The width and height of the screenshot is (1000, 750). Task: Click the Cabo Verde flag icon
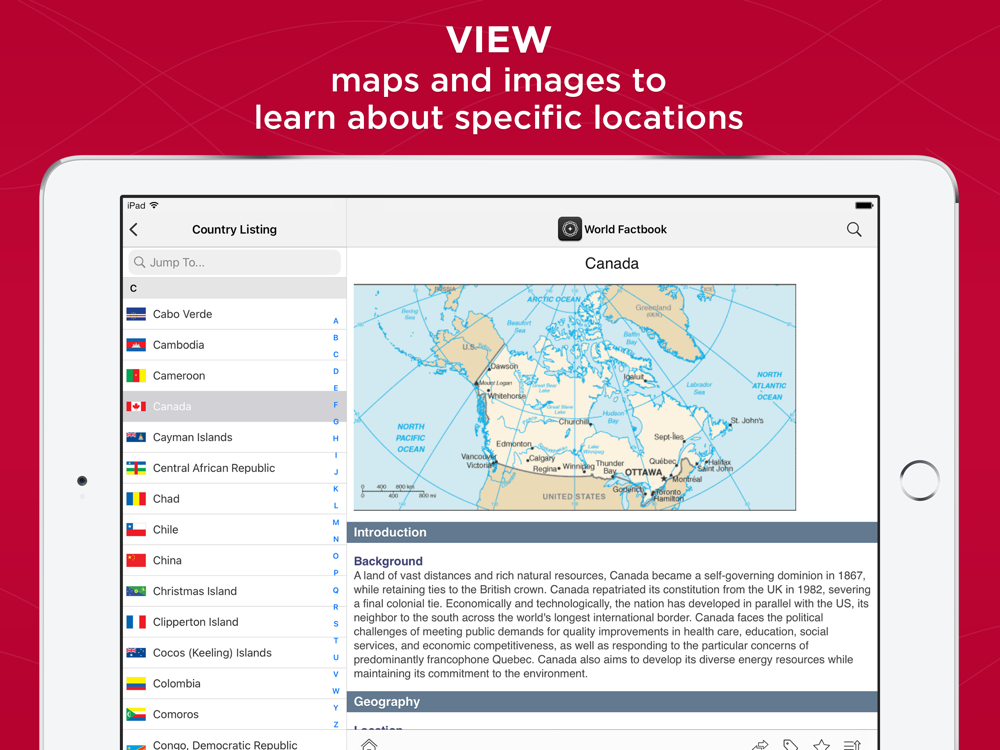[x=136, y=314]
